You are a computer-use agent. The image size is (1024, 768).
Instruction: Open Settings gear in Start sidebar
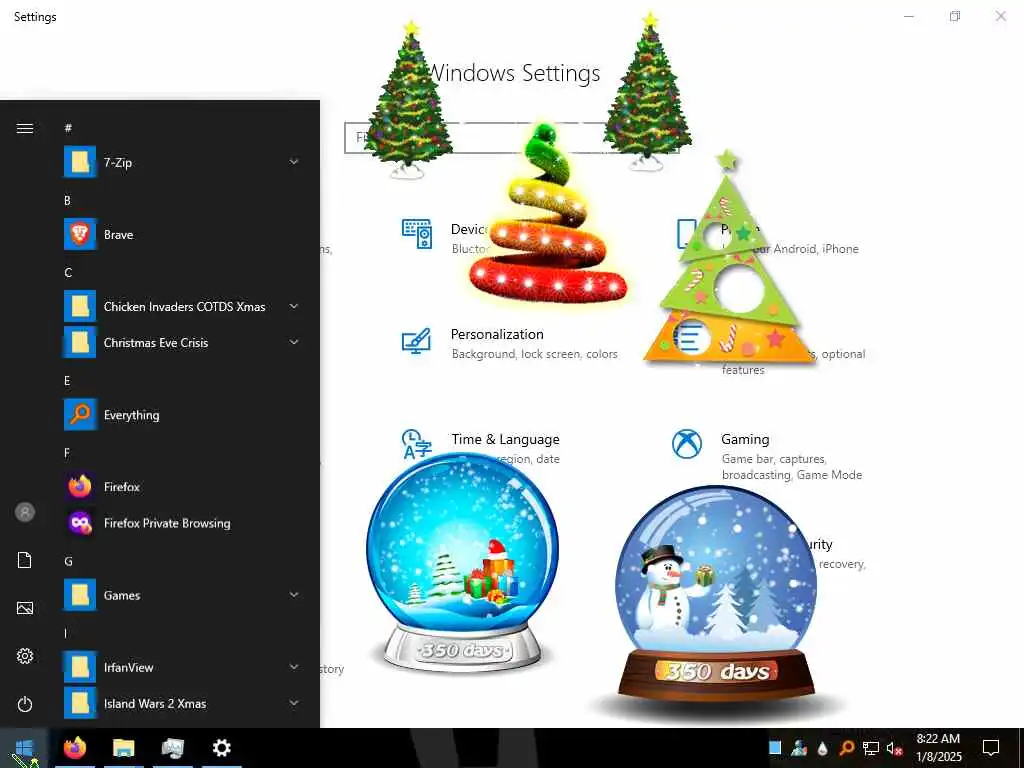pos(25,656)
